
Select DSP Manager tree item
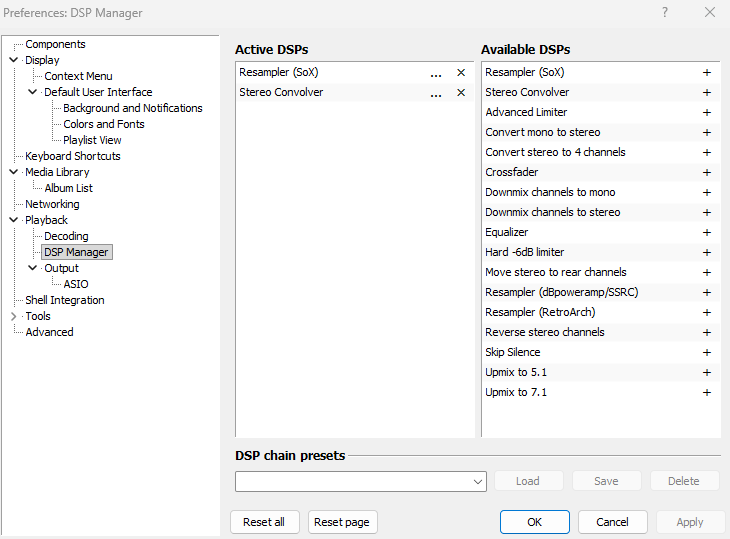pyautogui.click(x=76, y=252)
